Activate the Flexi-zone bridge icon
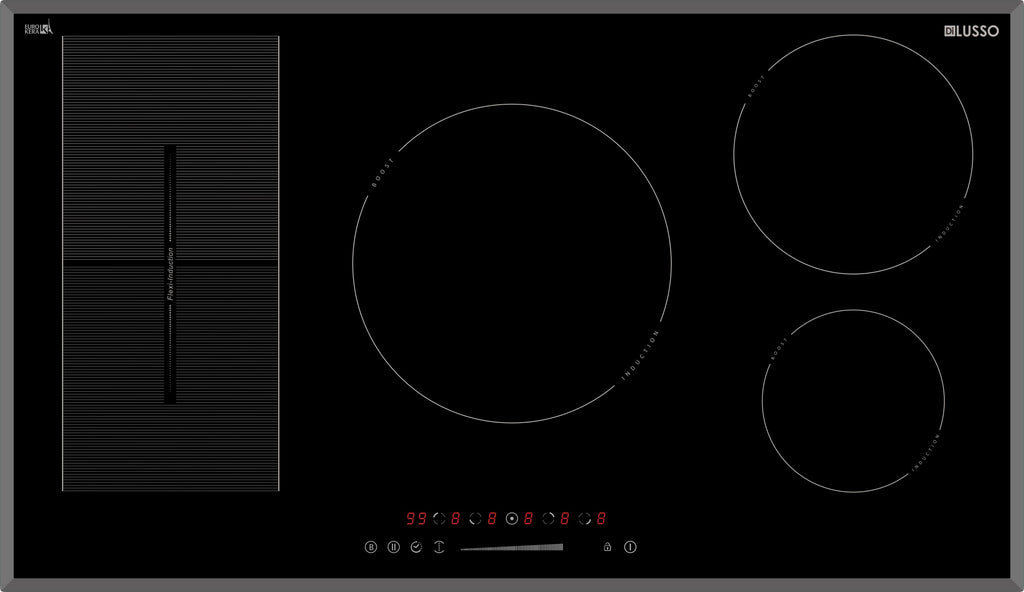The height and width of the screenshot is (592, 1024). (x=439, y=546)
